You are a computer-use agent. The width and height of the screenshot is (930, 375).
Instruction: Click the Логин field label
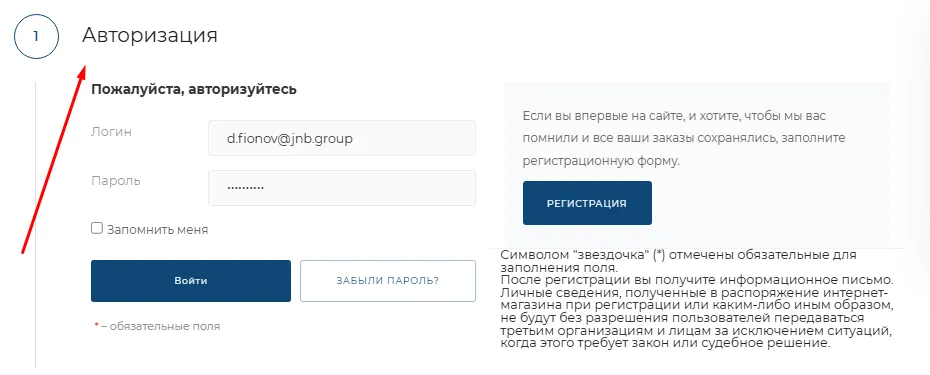tap(112, 132)
